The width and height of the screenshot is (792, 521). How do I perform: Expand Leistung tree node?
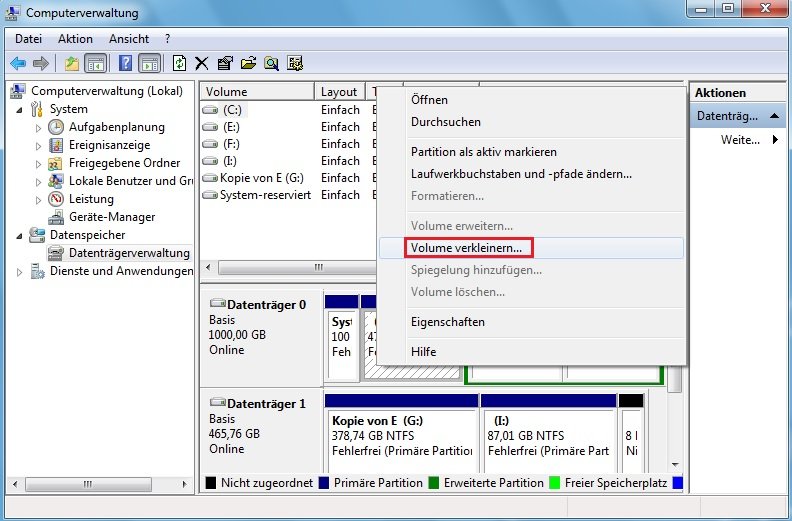pyautogui.click(x=38, y=200)
